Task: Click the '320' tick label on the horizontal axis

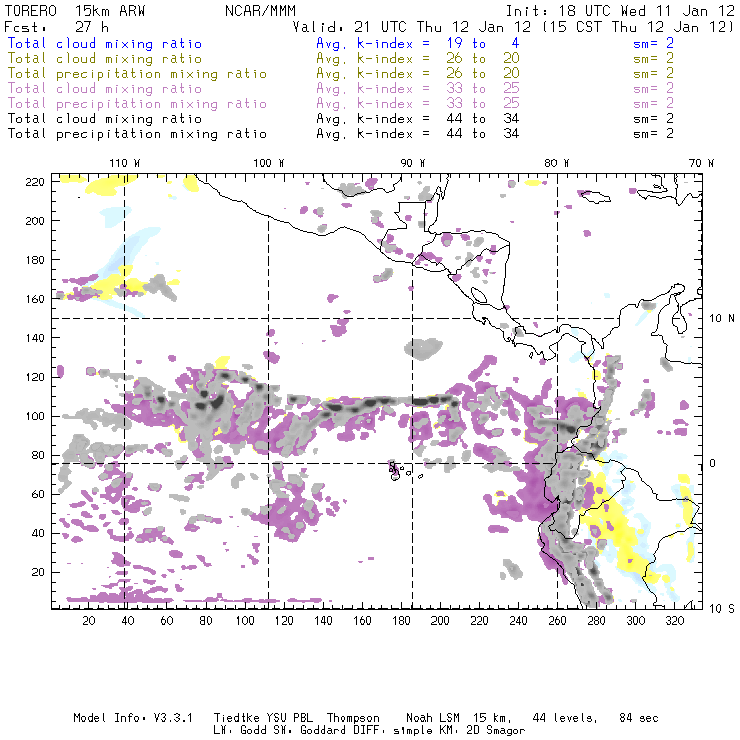Action: [674, 620]
